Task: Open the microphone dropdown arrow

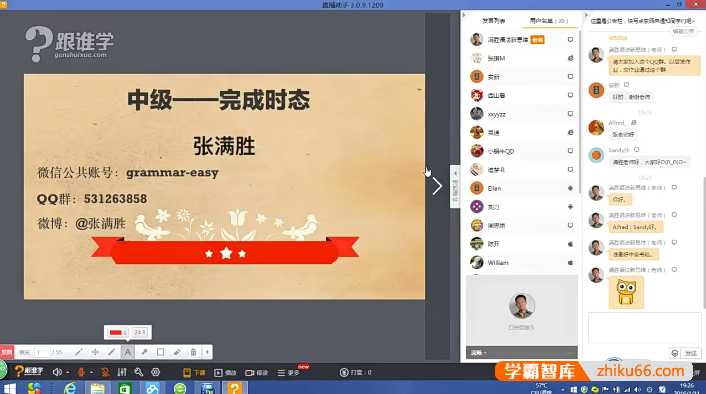Action: pos(91,373)
